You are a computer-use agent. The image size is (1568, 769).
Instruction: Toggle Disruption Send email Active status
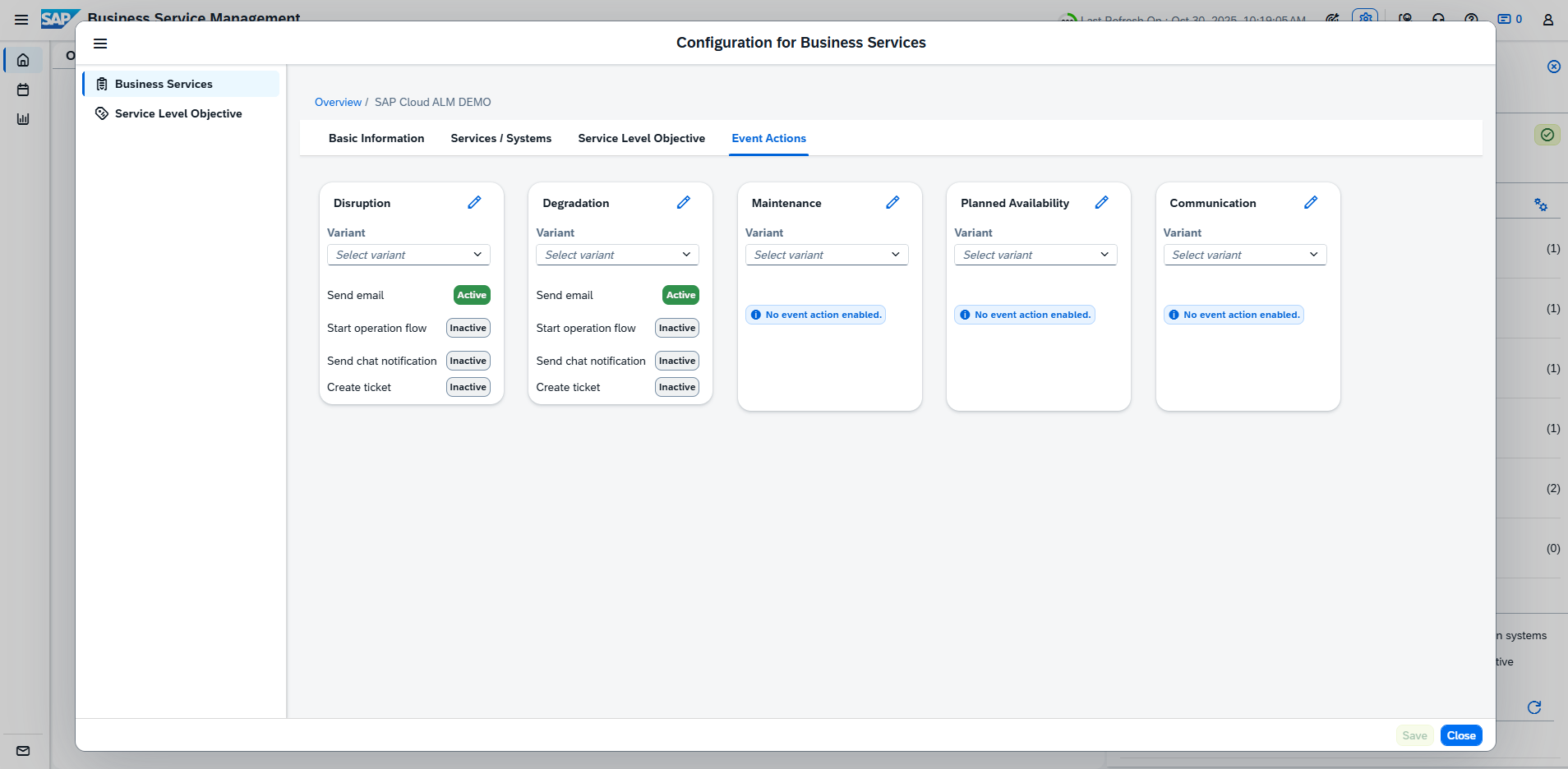coord(472,295)
